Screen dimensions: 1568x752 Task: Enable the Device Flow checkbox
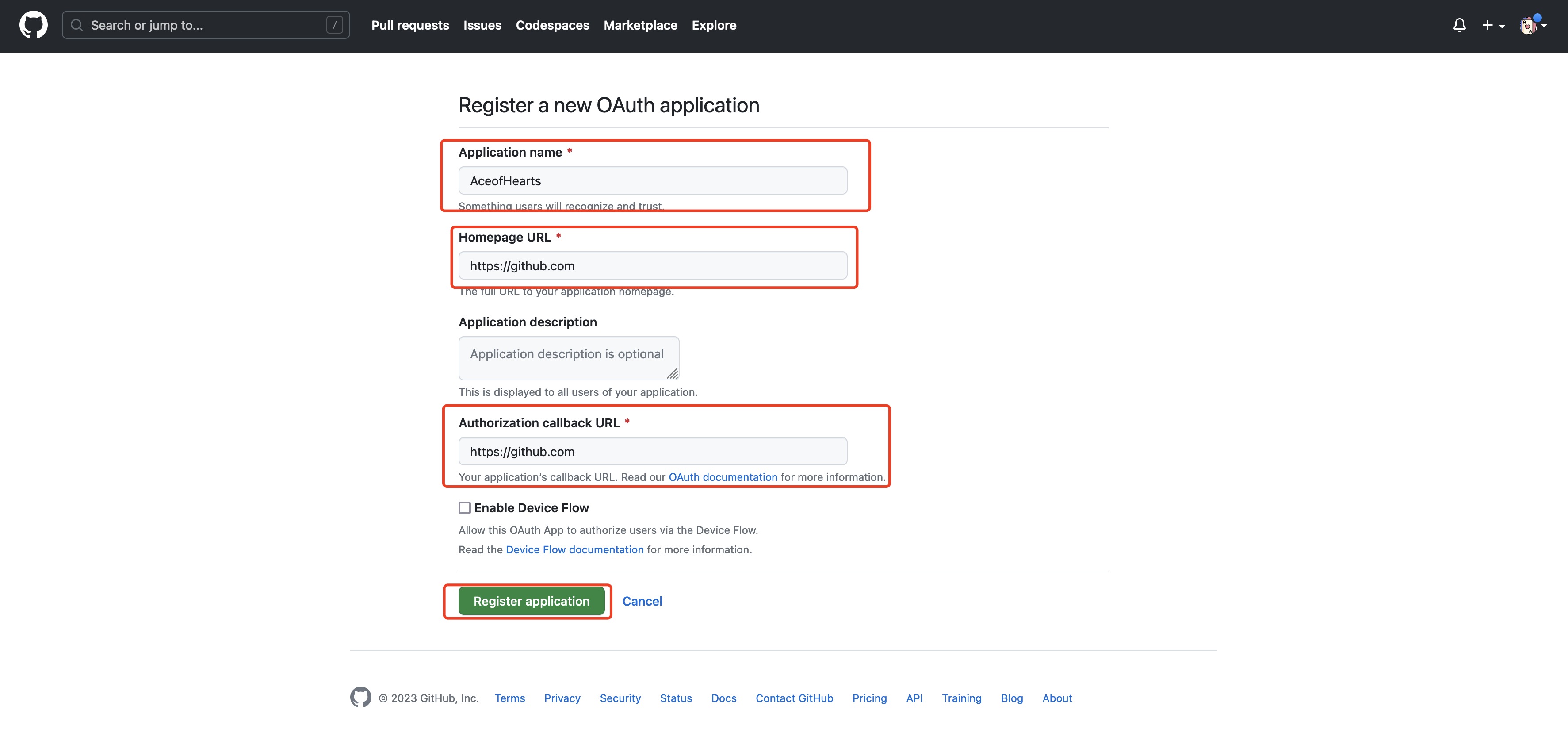click(x=464, y=507)
